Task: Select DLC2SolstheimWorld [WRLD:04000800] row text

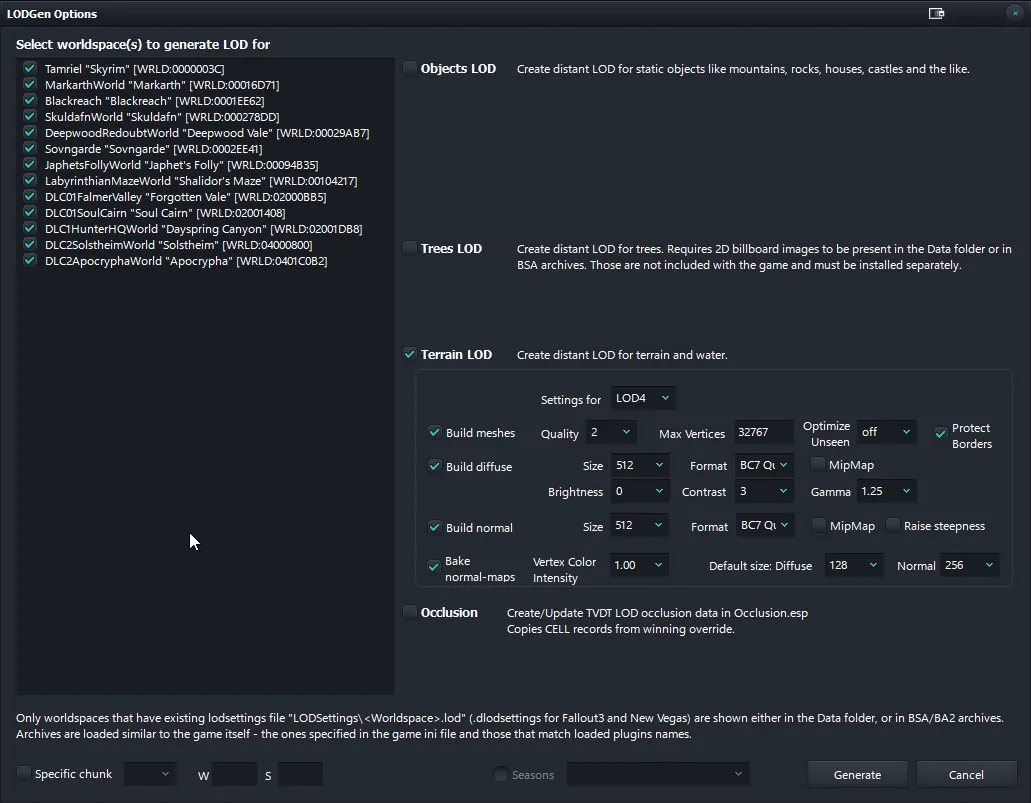Action: coord(178,245)
